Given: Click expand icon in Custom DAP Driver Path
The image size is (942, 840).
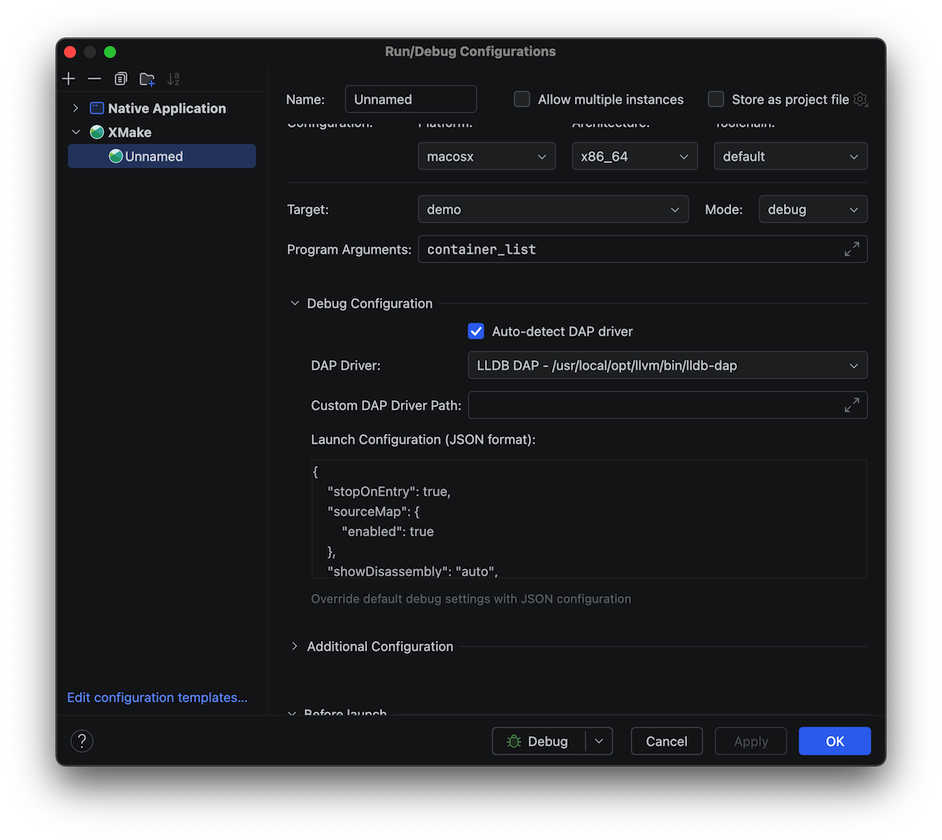Looking at the screenshot, I should tap(851, 405).
